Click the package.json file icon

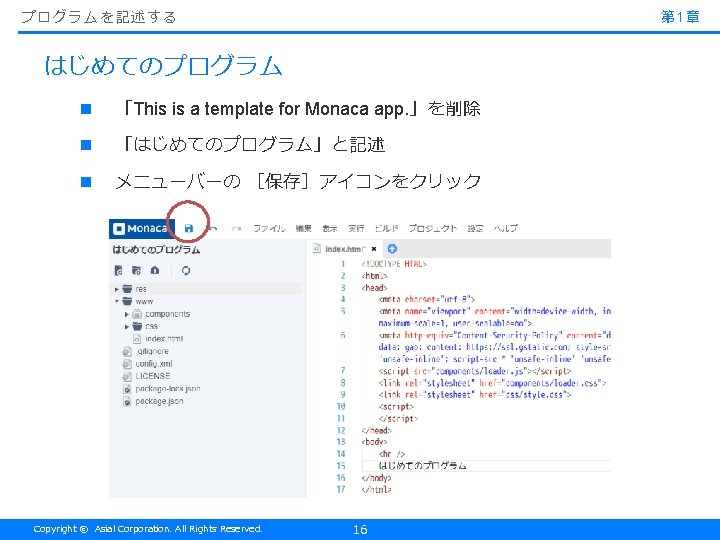[x=127, y=401]
